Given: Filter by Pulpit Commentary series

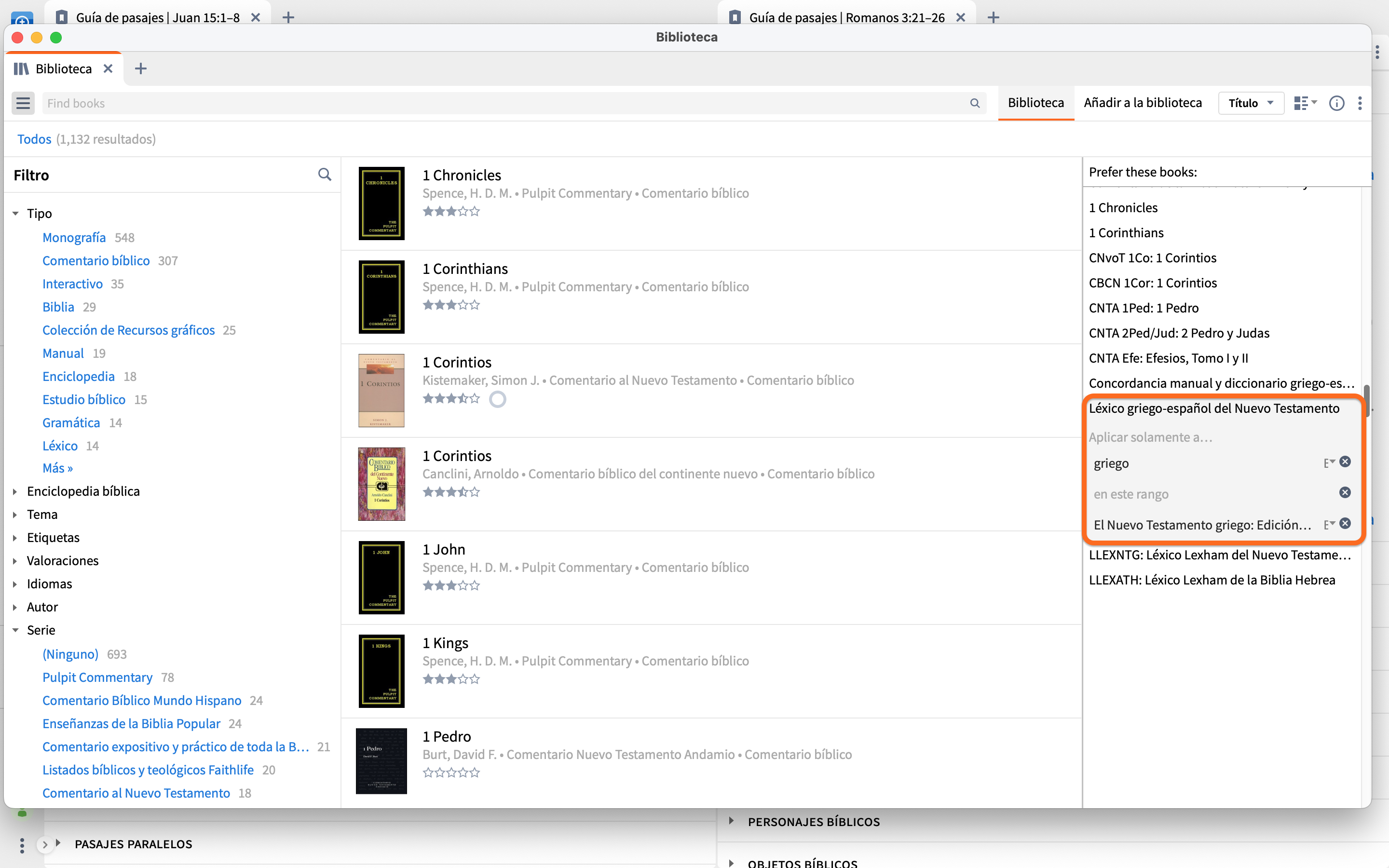Looking at the screenshot, I should tap(97, 678).
